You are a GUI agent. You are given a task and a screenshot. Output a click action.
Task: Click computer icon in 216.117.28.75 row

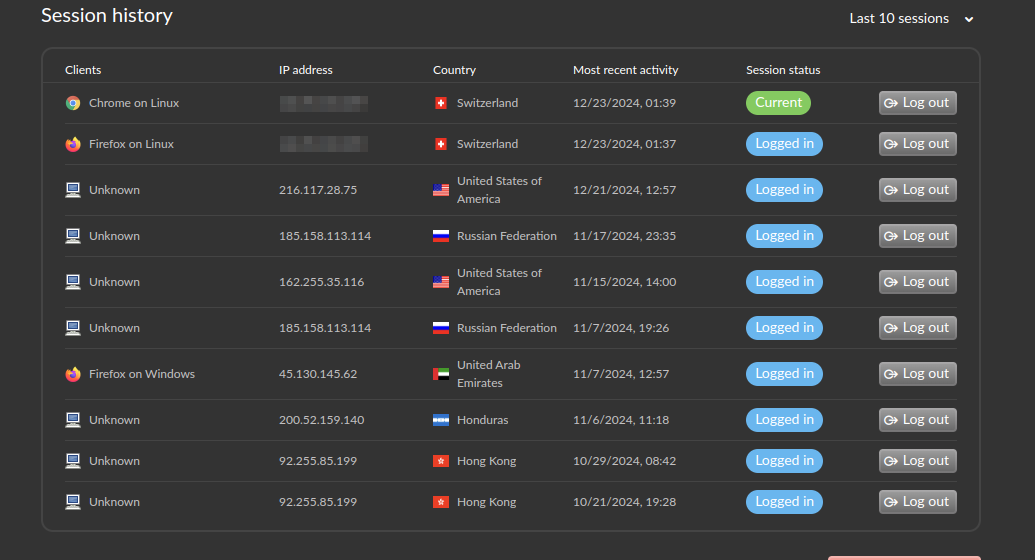[73, 190]
